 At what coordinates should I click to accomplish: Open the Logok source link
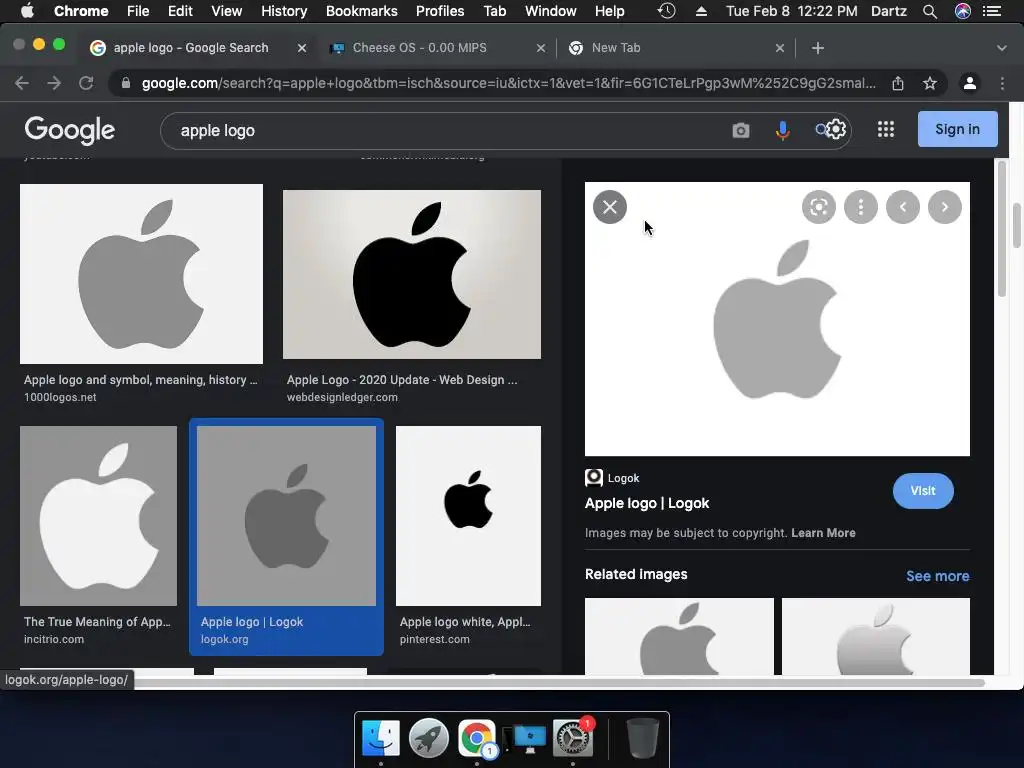point(612,478)
